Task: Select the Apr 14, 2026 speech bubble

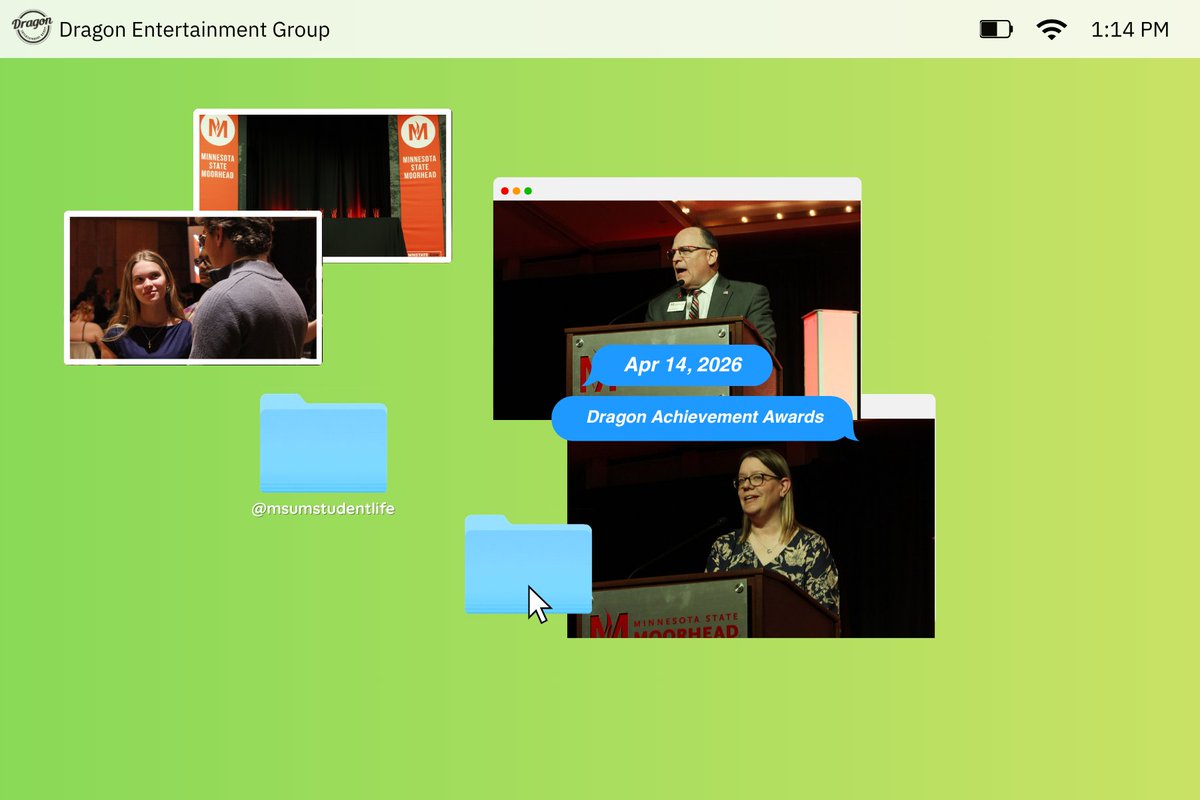Action: [x=679, y=366]
